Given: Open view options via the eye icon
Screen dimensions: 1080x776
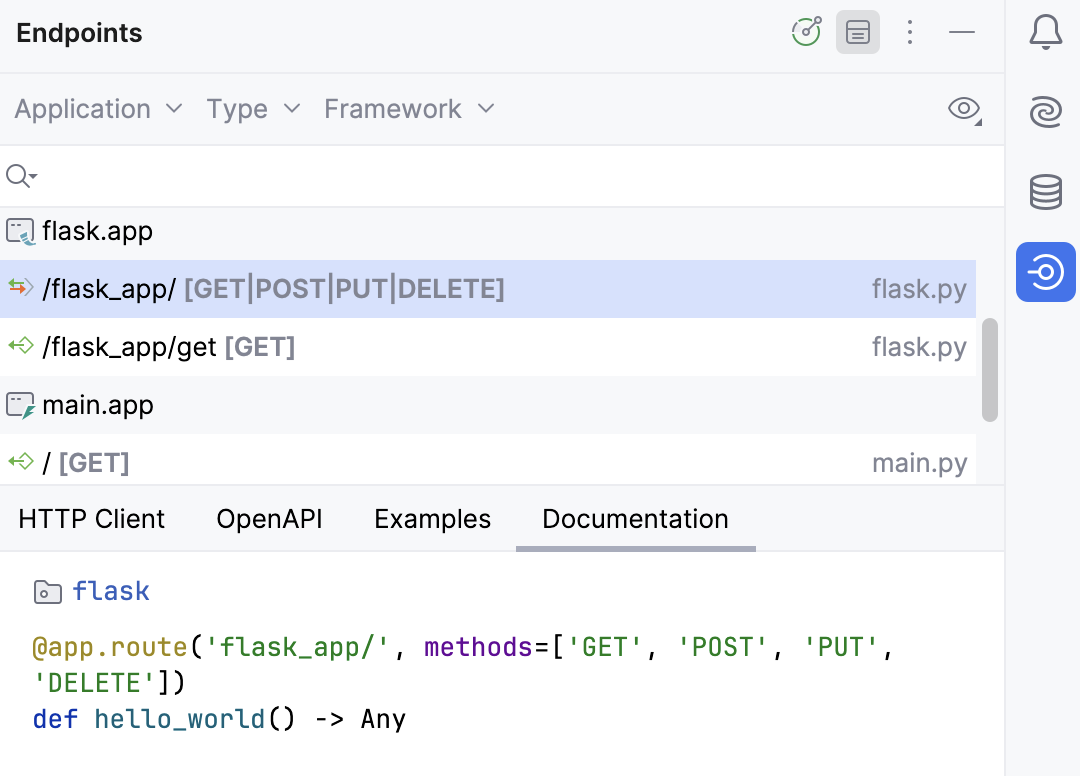Looking at the screenshot, I should pos(964,109).
